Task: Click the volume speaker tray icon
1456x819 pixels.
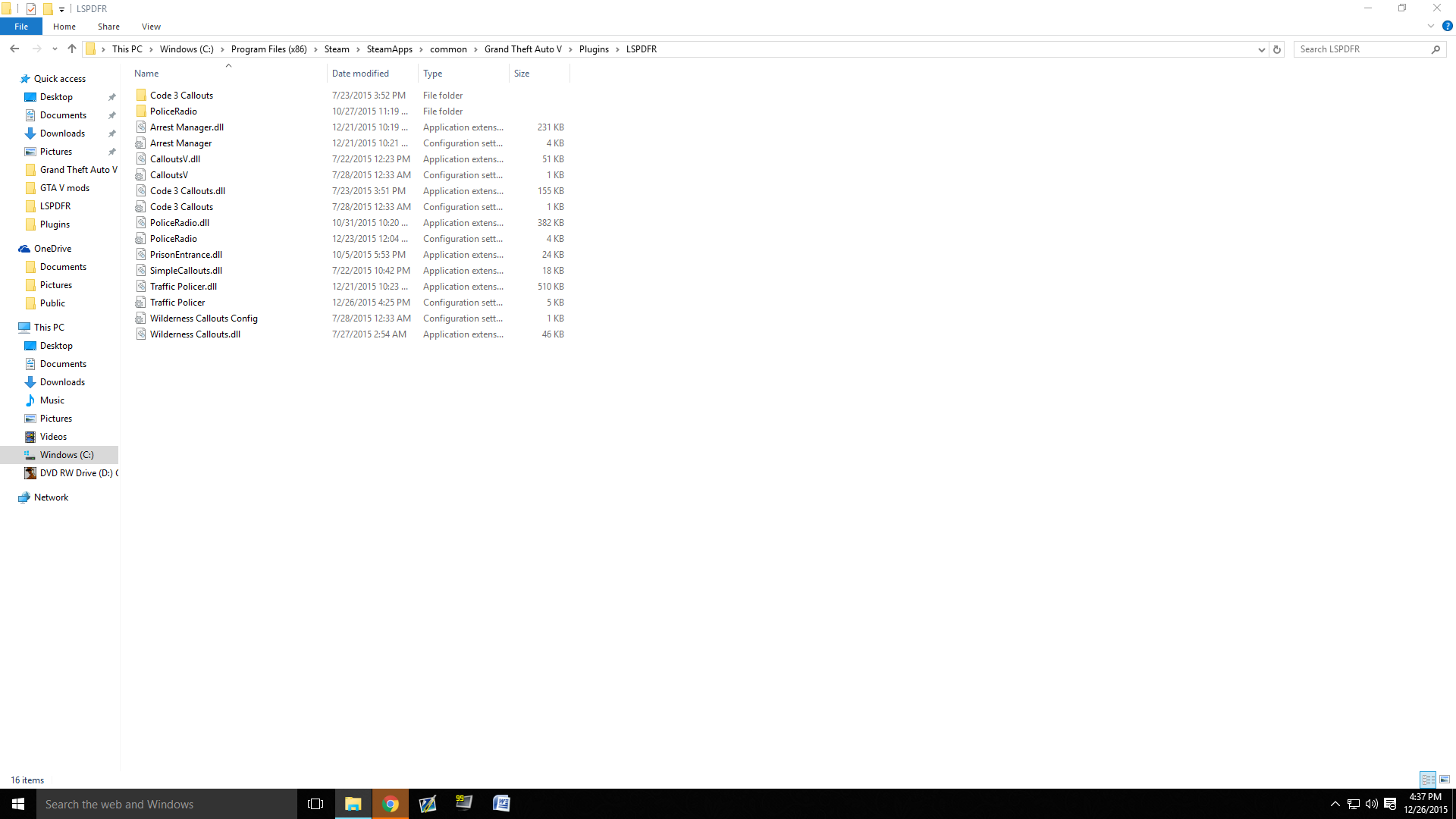Action: (1371, 804)
